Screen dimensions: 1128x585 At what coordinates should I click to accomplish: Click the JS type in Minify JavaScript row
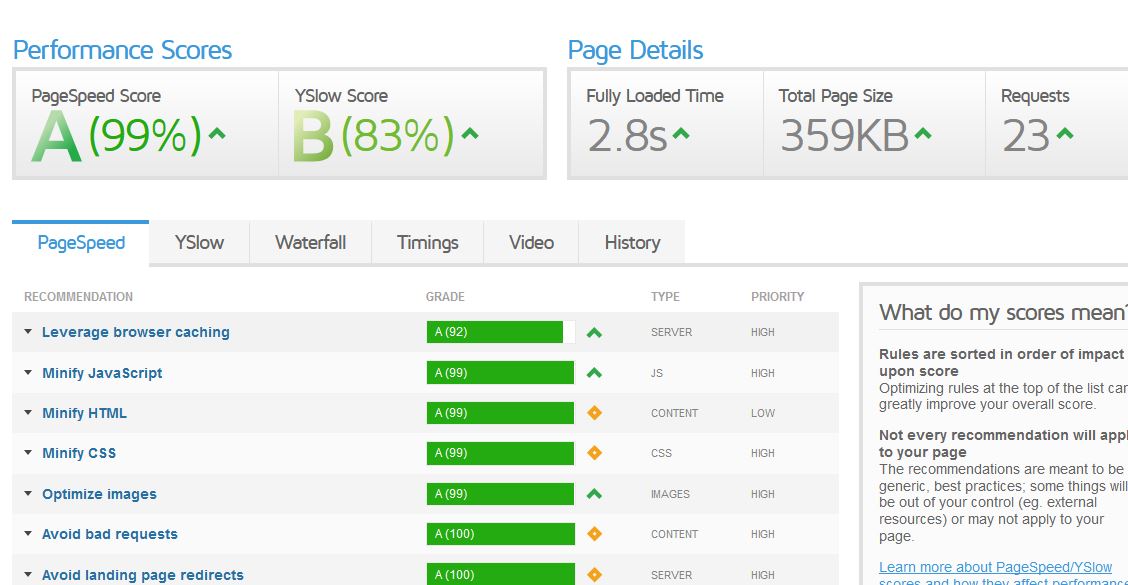[657, 373]
